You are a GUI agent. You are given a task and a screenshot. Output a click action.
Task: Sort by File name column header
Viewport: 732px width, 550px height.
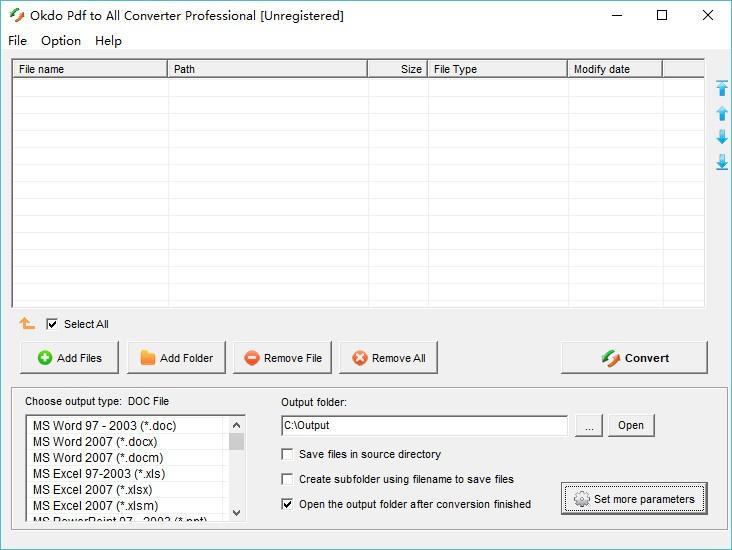(x=90, y=69)
